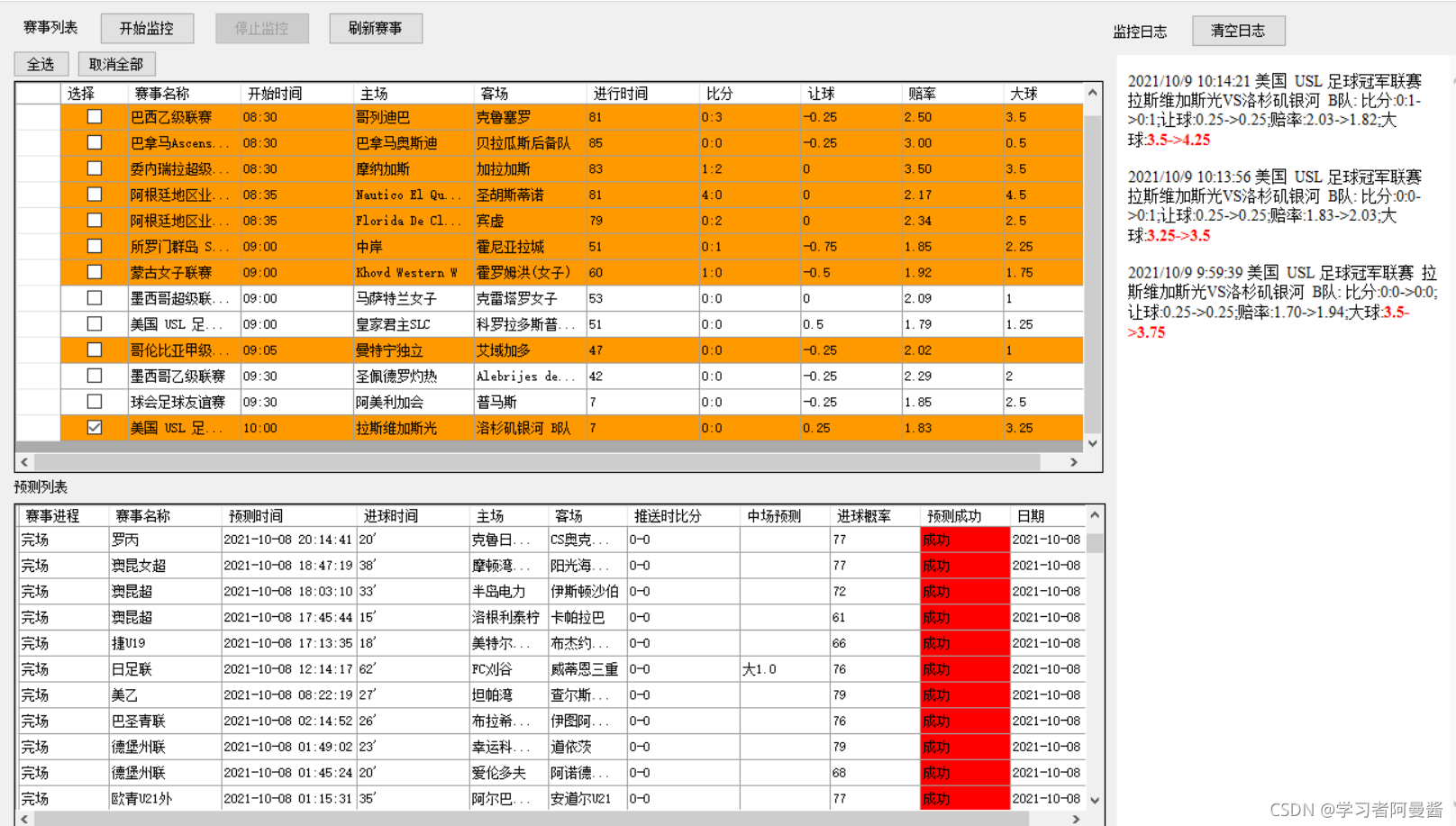Screen dimensions: 1456x826
Task: Check the 墨西哥乙级联赛 row checkbox
Action: click(x=94, y=376)
